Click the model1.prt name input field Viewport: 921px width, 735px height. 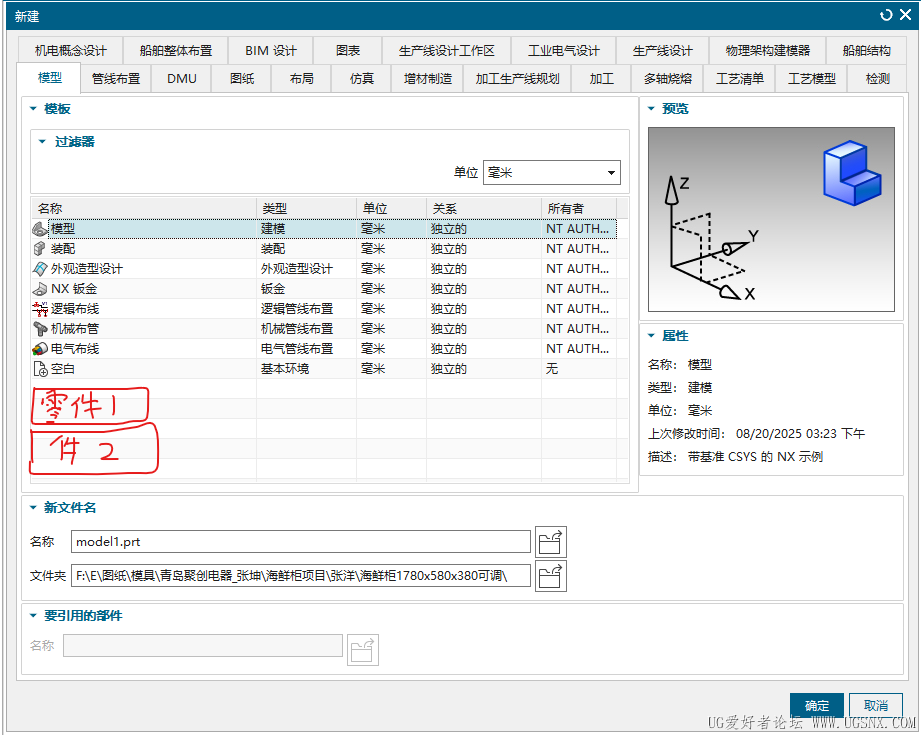[x=300, y=542]
